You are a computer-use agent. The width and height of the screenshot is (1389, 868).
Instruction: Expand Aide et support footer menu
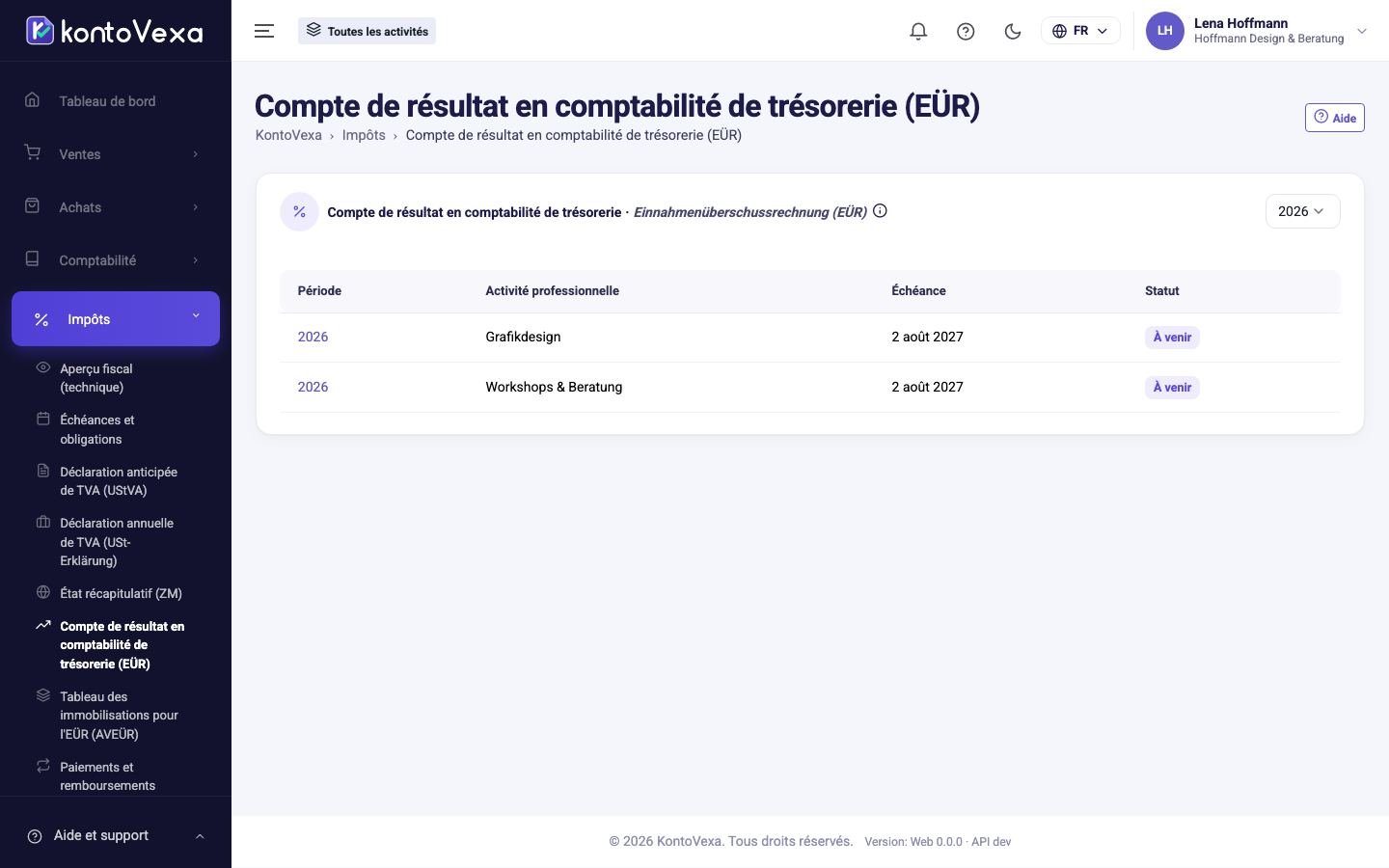pos(116,836)
